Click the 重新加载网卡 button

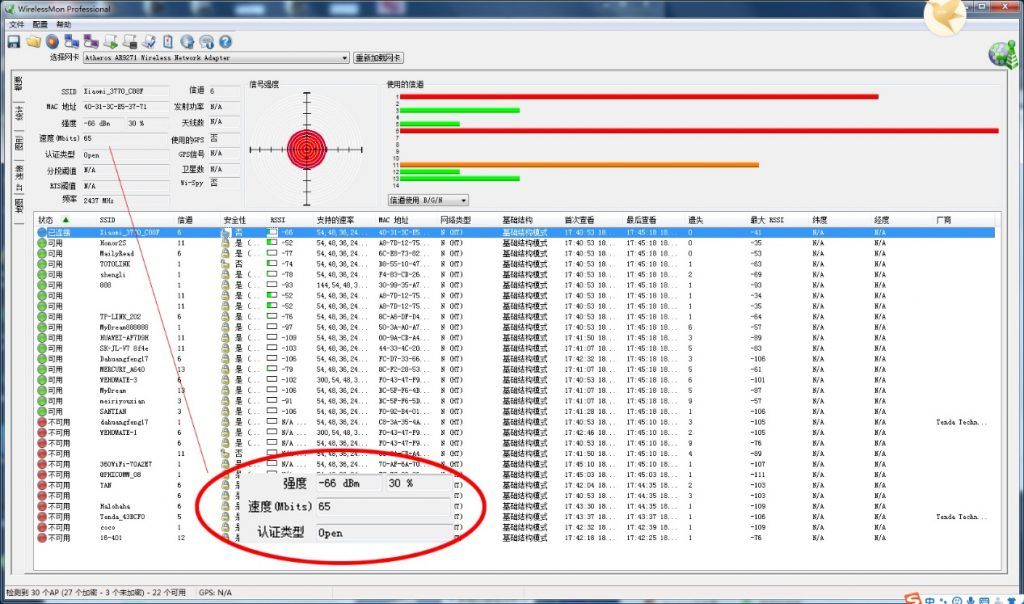pos(378,57)
